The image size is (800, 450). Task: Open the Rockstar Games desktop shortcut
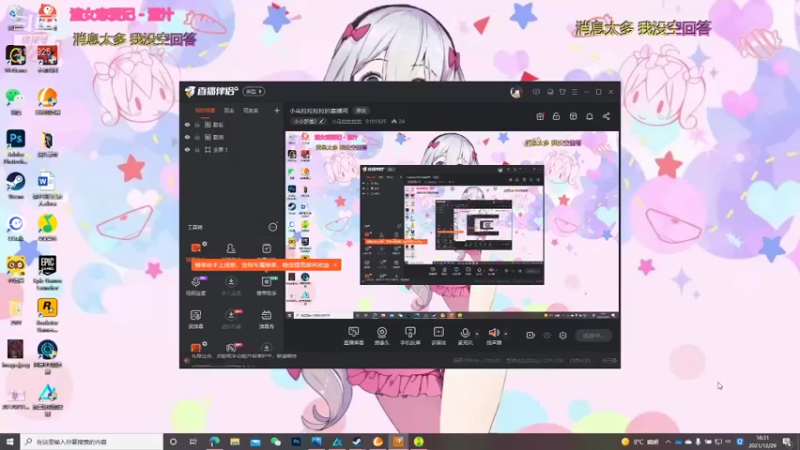pyautogui.click(x=47, y=315)
